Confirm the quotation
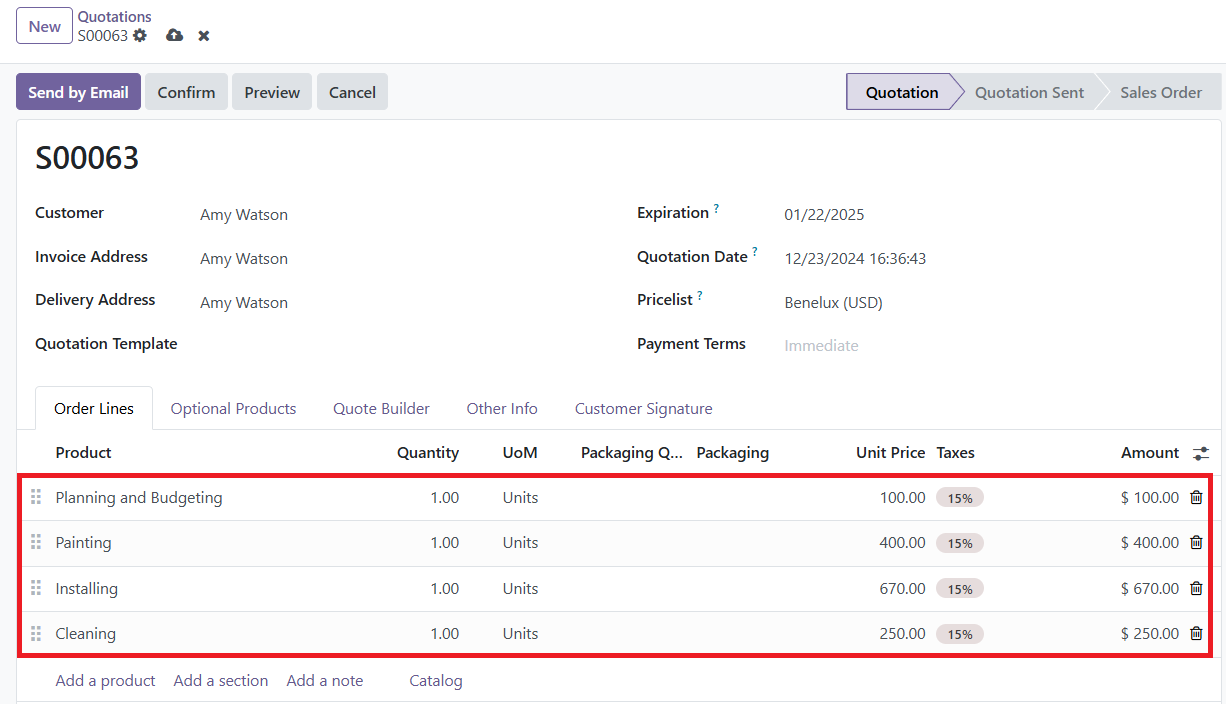This screenshot has width=1226, height=704. (x=186, y=92)
